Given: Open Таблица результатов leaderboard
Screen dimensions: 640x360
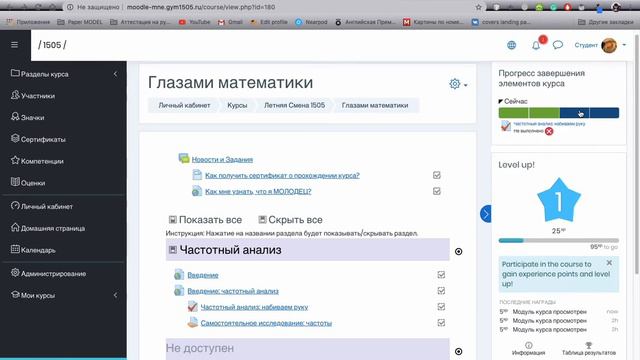Looking at the screenshot, I should click(589, 349).
